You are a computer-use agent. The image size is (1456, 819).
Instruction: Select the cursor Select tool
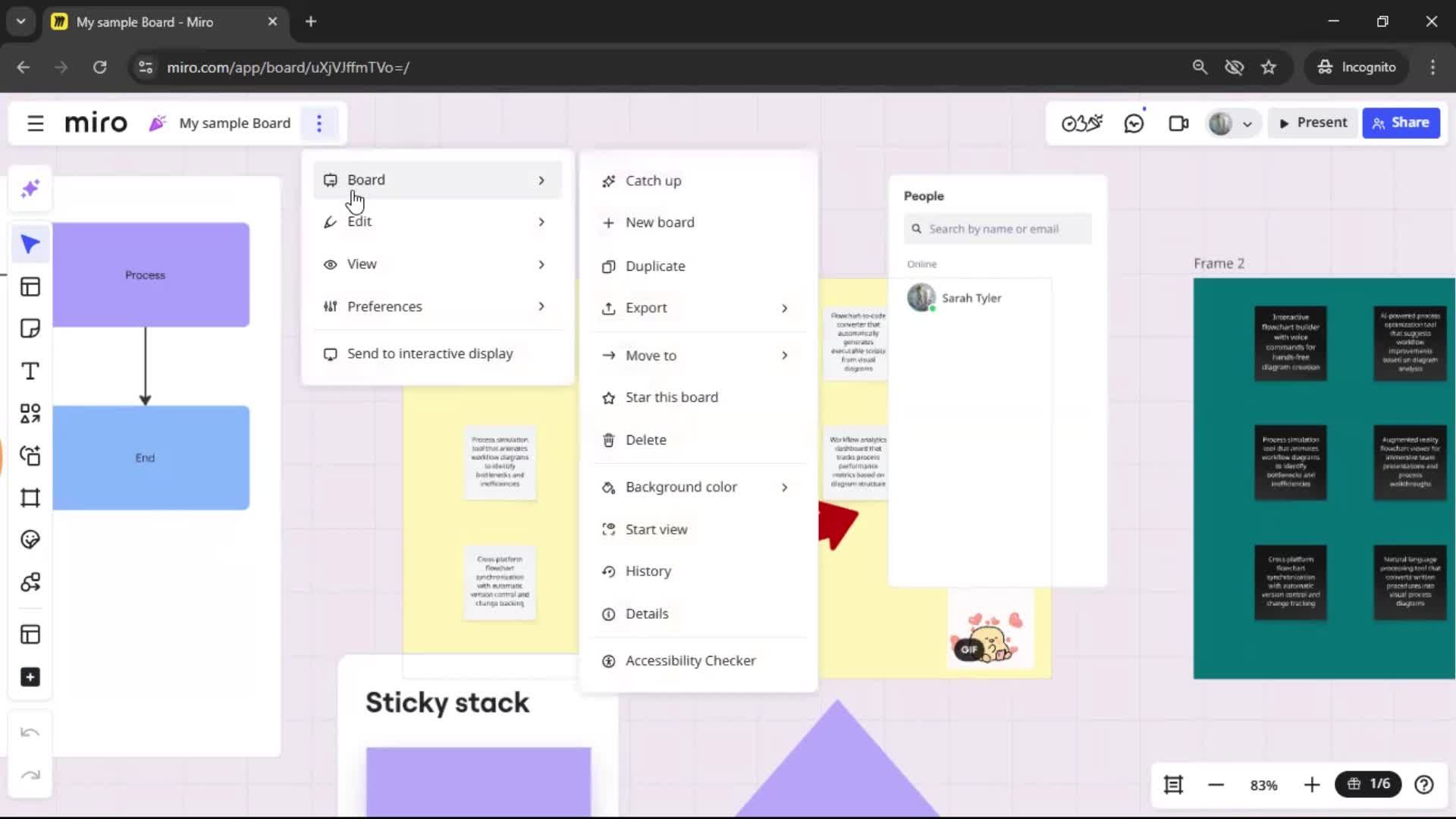click(x=30, y=244)
